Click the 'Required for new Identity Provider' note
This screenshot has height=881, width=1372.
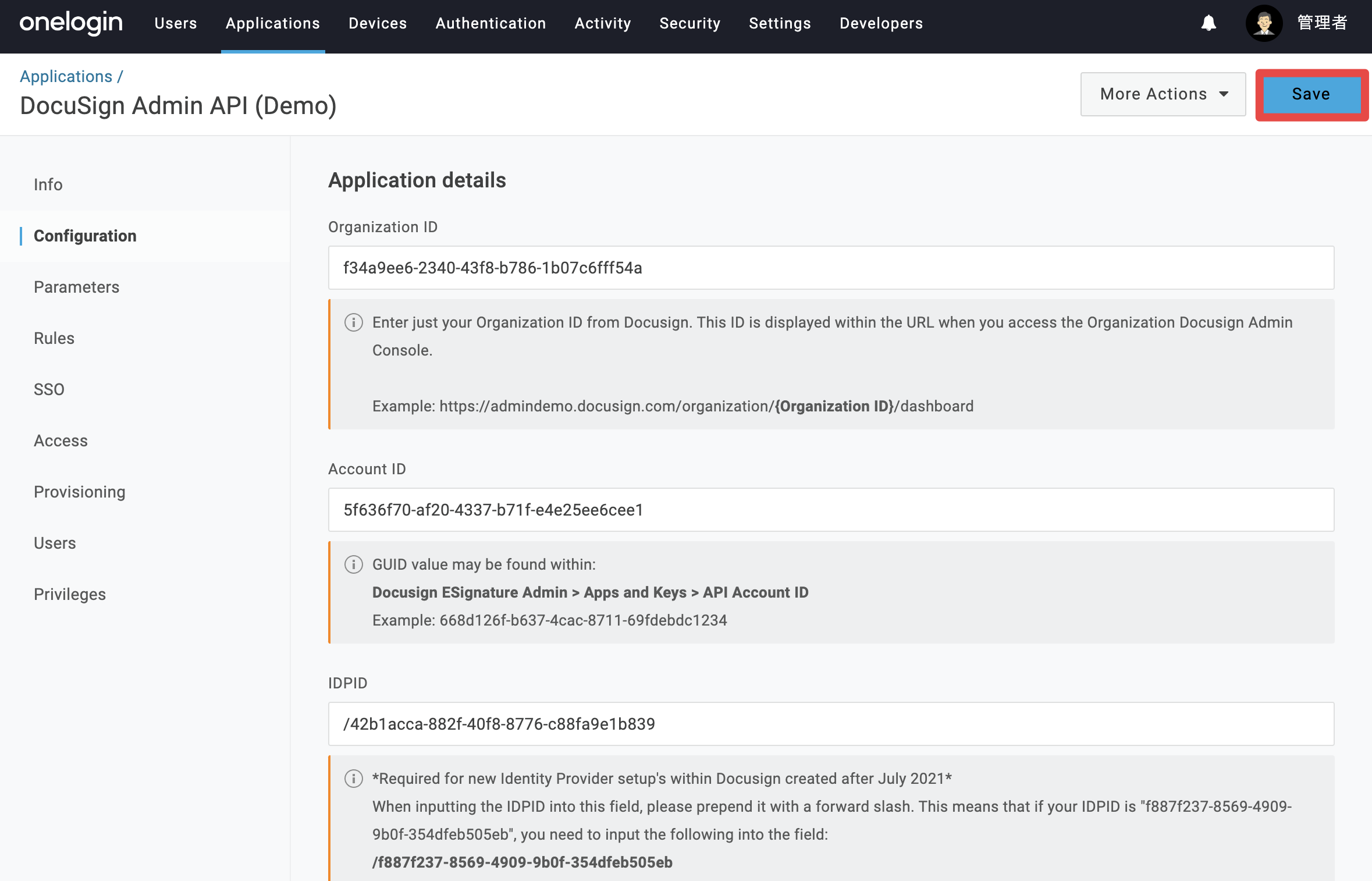(x=662, y=779)
